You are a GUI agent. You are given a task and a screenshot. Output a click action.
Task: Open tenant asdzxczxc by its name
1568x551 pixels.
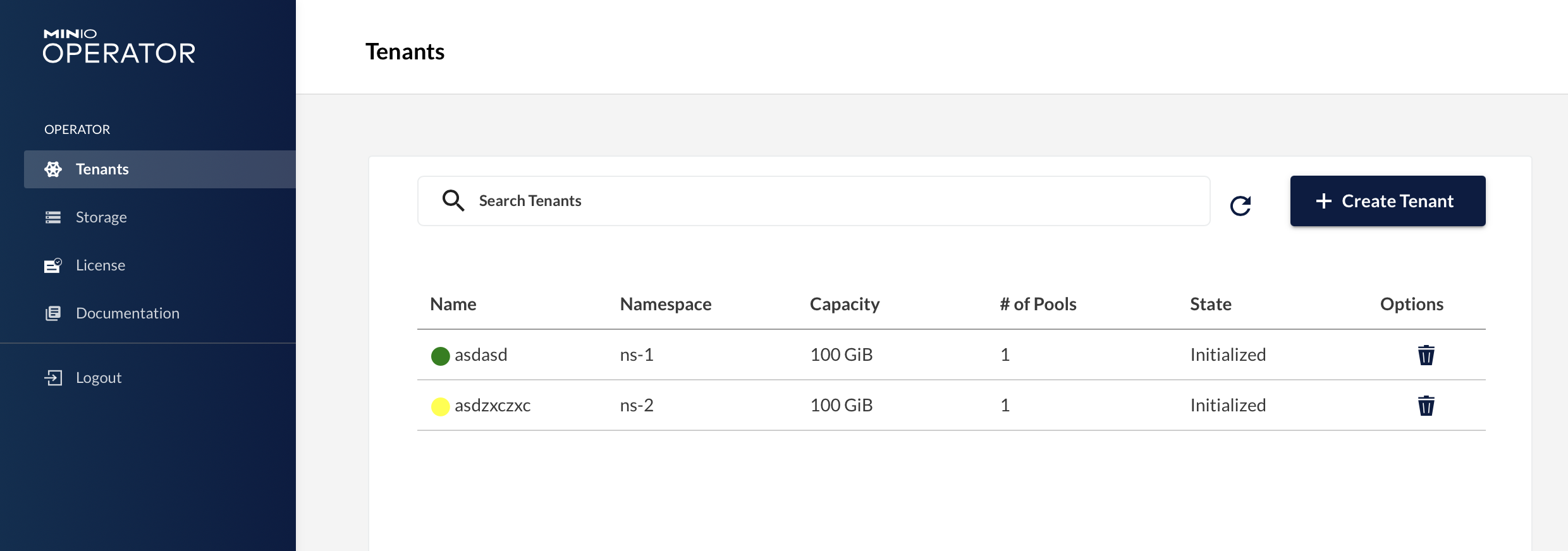click(x=493, y=406)
